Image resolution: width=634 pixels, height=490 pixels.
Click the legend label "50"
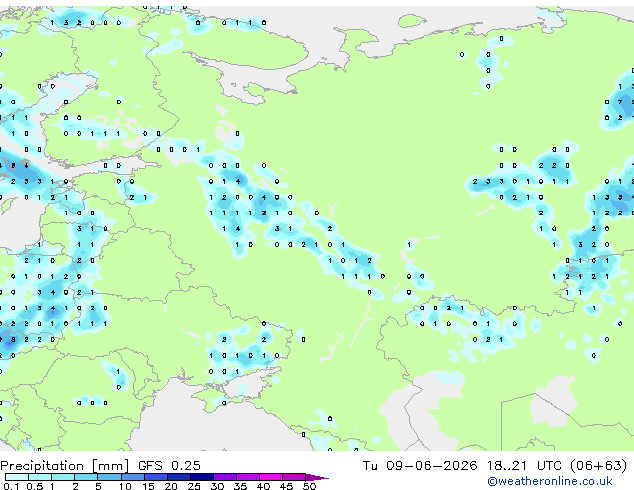pos(310,486)
